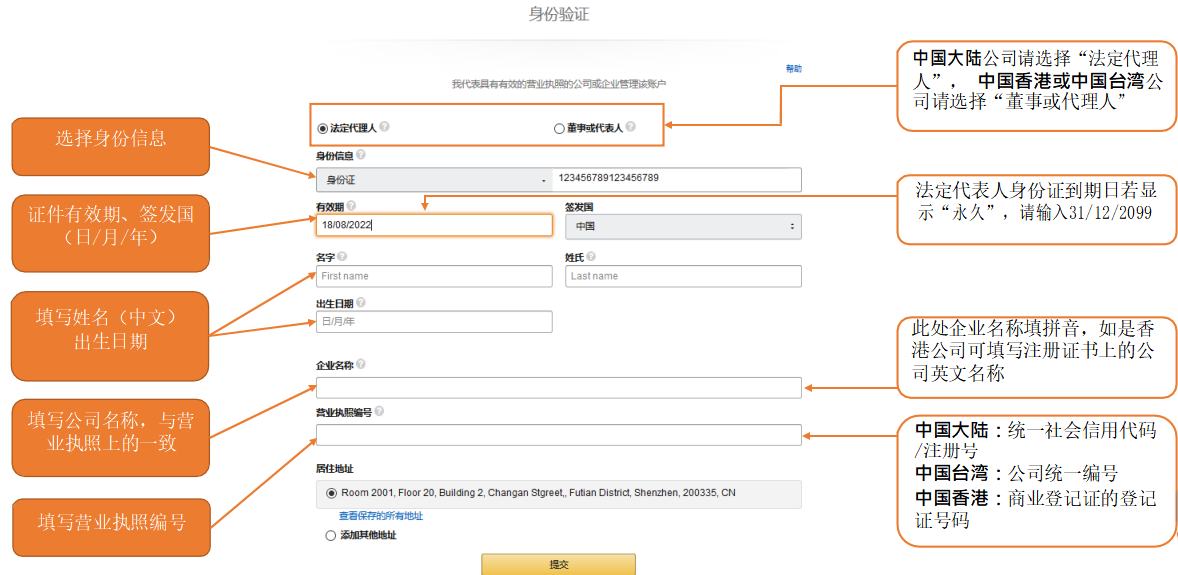Click the 身份验证 page heading
Screen dimensions: 1178x575
pyautogui.click(x=558, y=14)
